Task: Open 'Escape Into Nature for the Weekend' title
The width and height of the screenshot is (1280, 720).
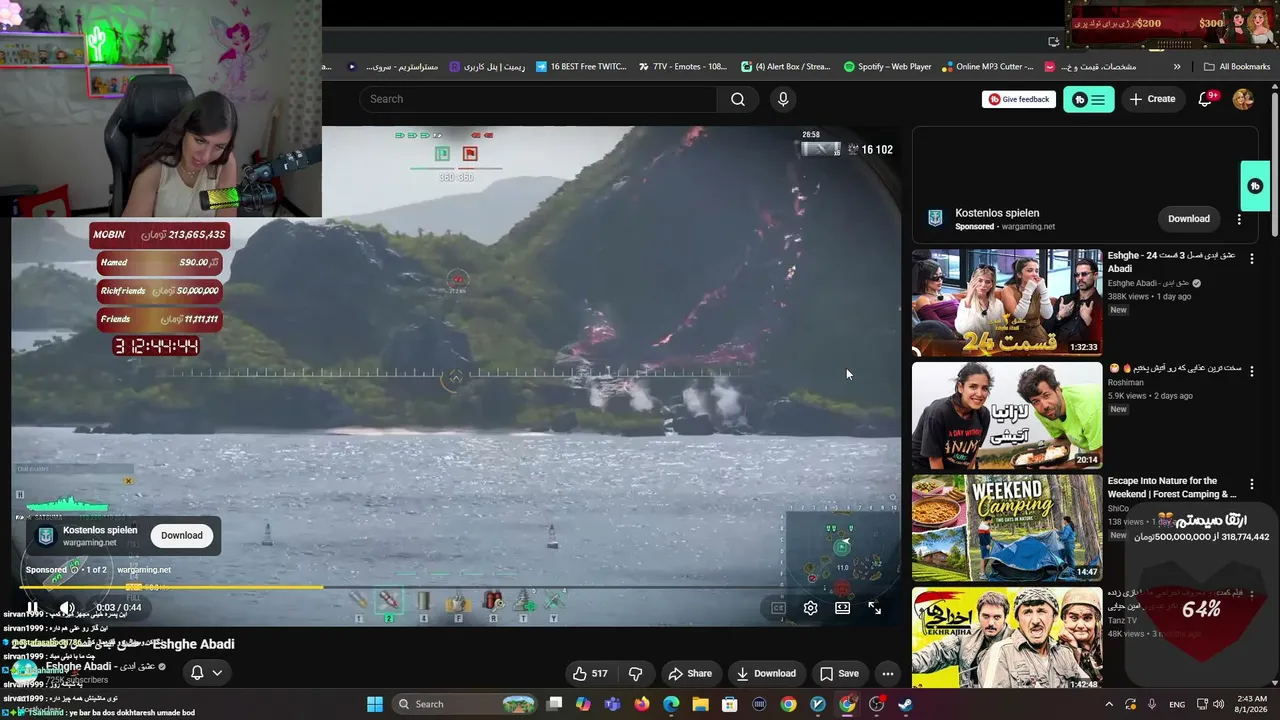Action: point(1172,487)
